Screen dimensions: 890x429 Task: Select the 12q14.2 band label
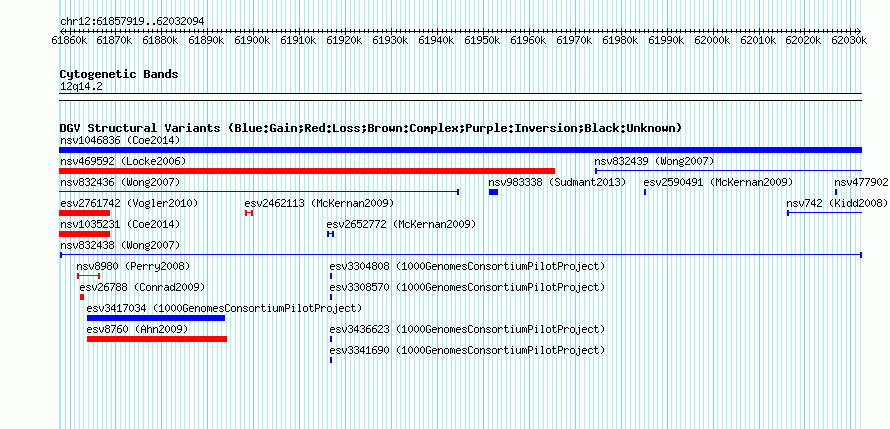pos(81,87)
